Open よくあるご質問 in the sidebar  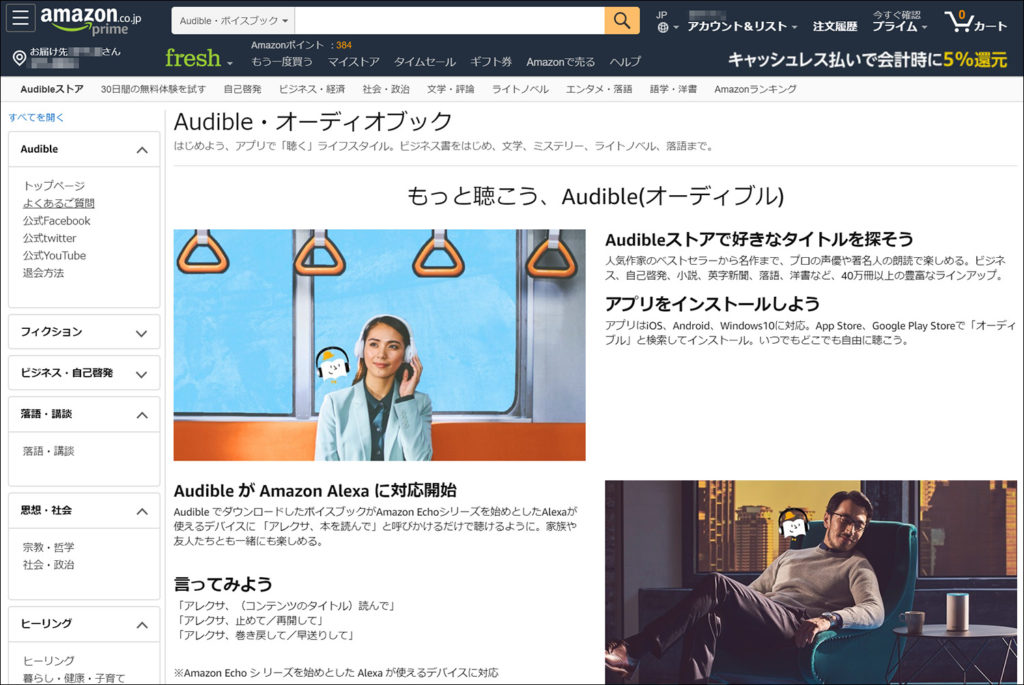pos(59,204)
